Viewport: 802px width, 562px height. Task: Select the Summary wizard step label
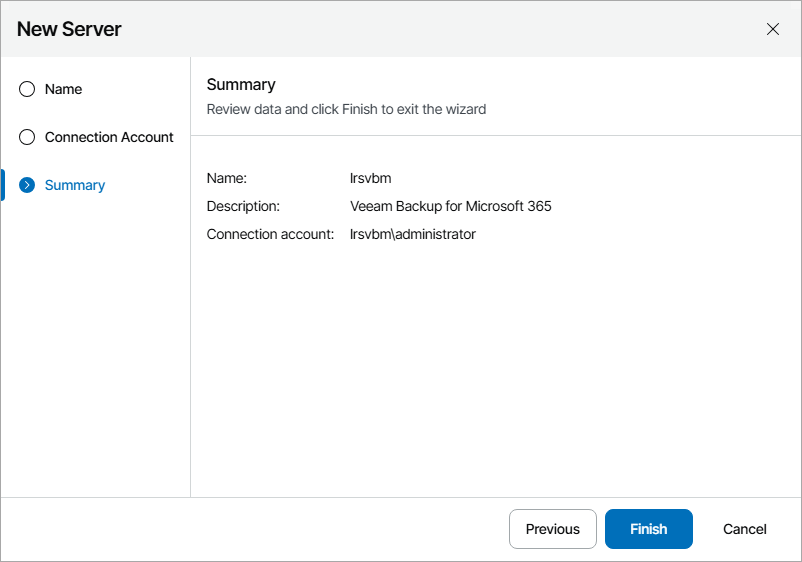click(75, 185)
